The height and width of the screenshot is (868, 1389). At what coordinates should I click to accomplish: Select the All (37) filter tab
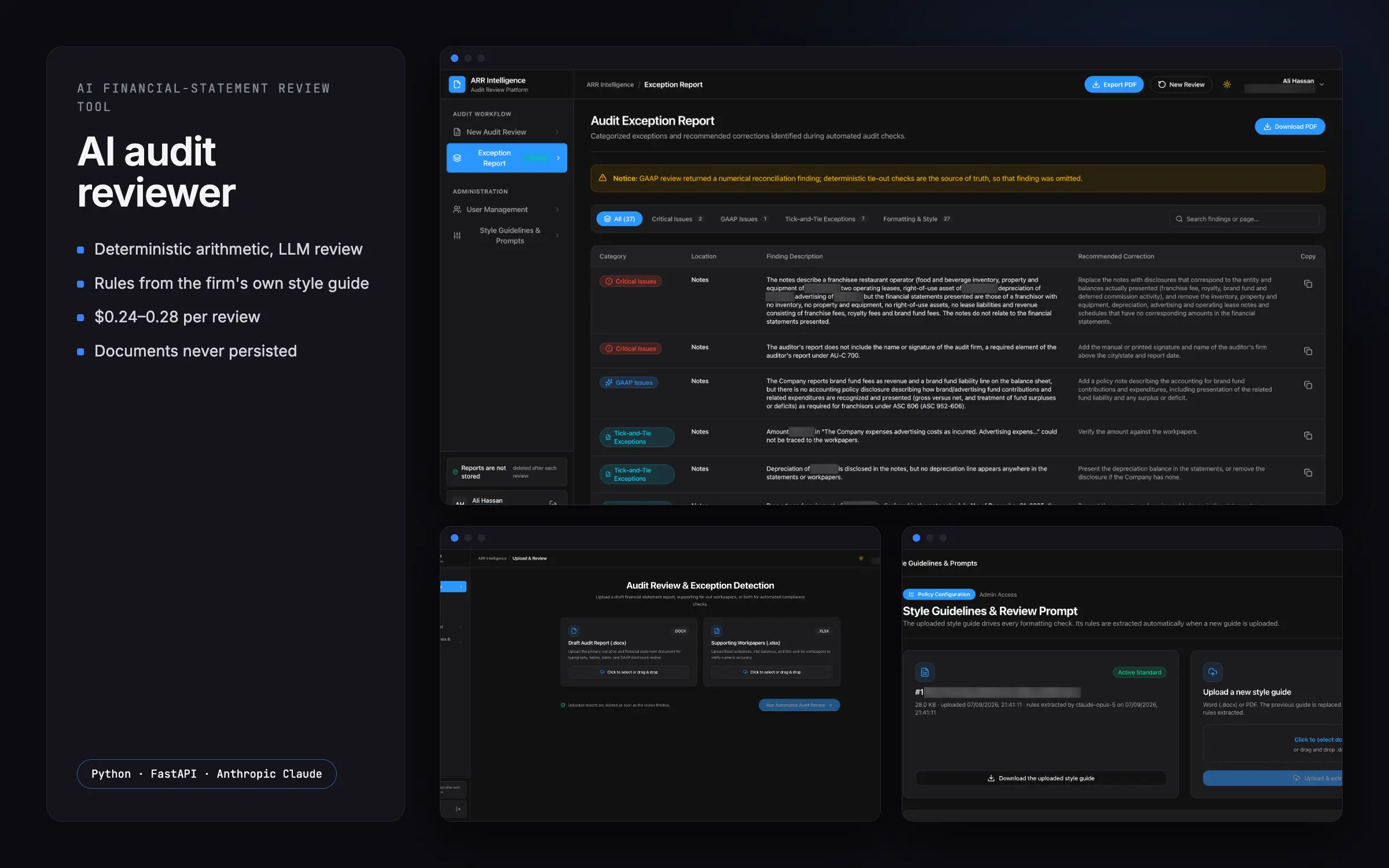[x=619, y=219]
